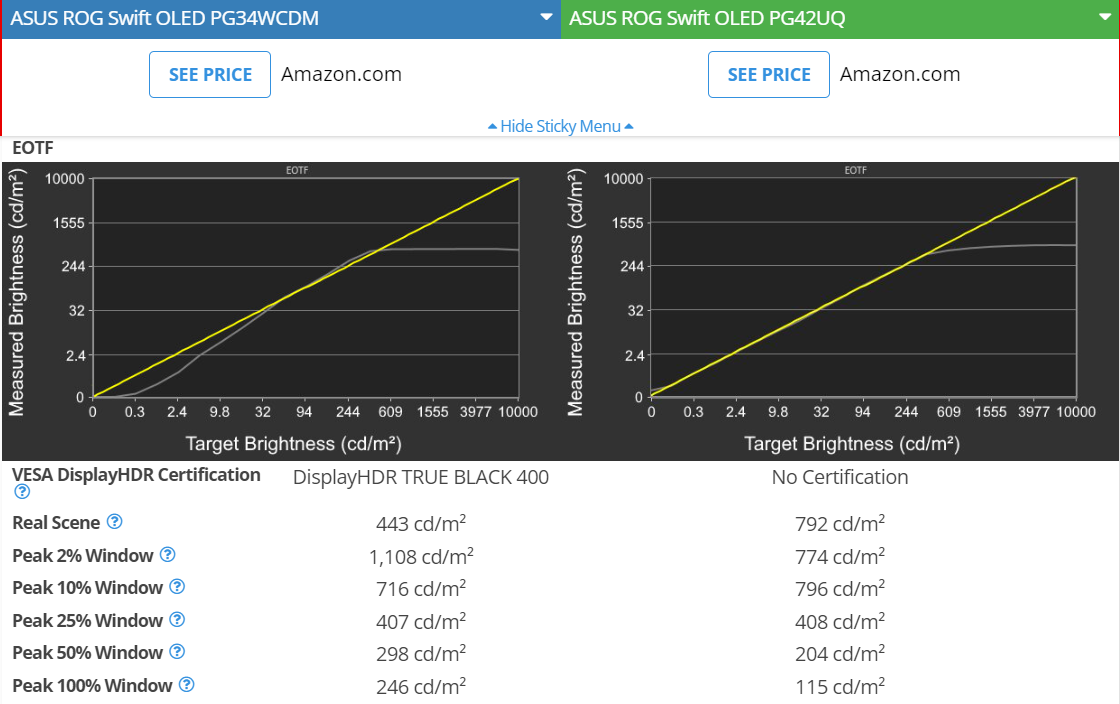Select the 246 cd/m² value
This screenshot has width=1120, height=704.
[x=421, y=686]
